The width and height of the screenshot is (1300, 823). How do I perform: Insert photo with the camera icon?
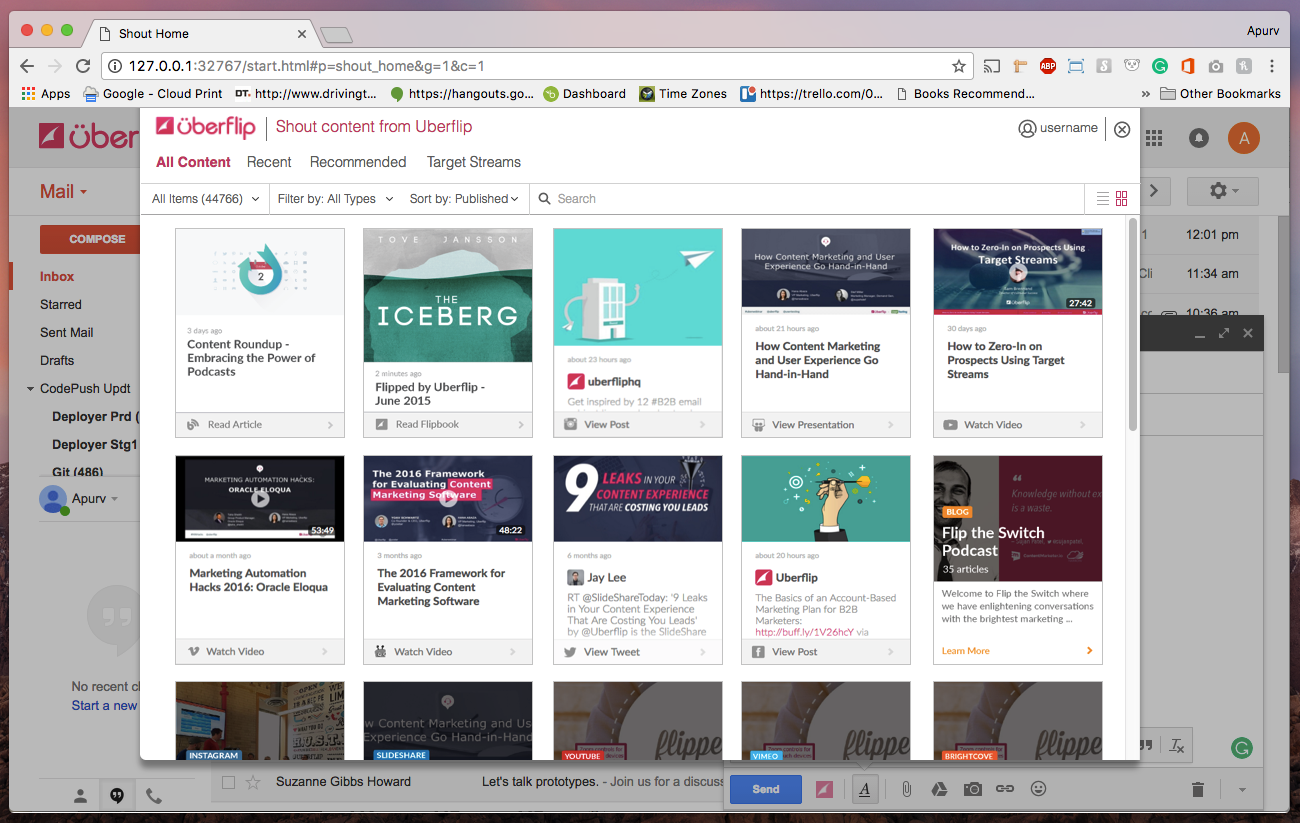pyautogui.click(x=972, y=789)
